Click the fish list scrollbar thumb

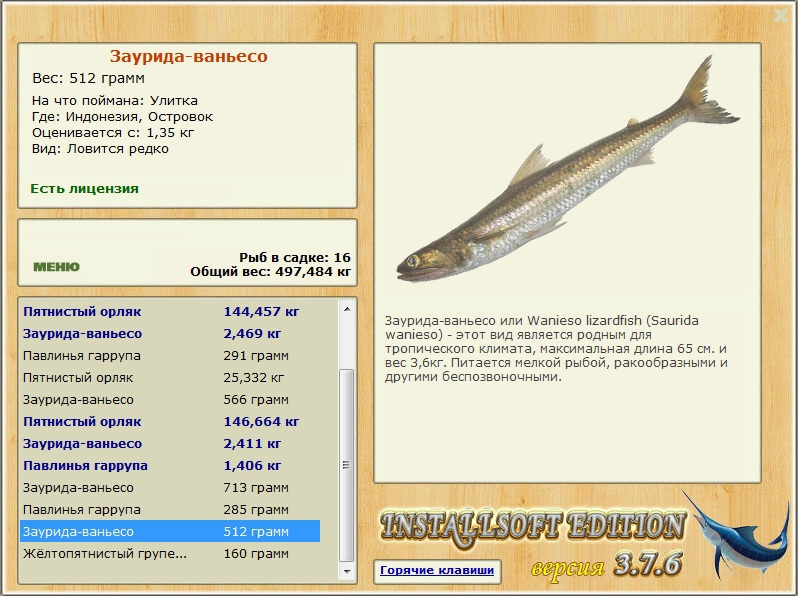point(347,465)
